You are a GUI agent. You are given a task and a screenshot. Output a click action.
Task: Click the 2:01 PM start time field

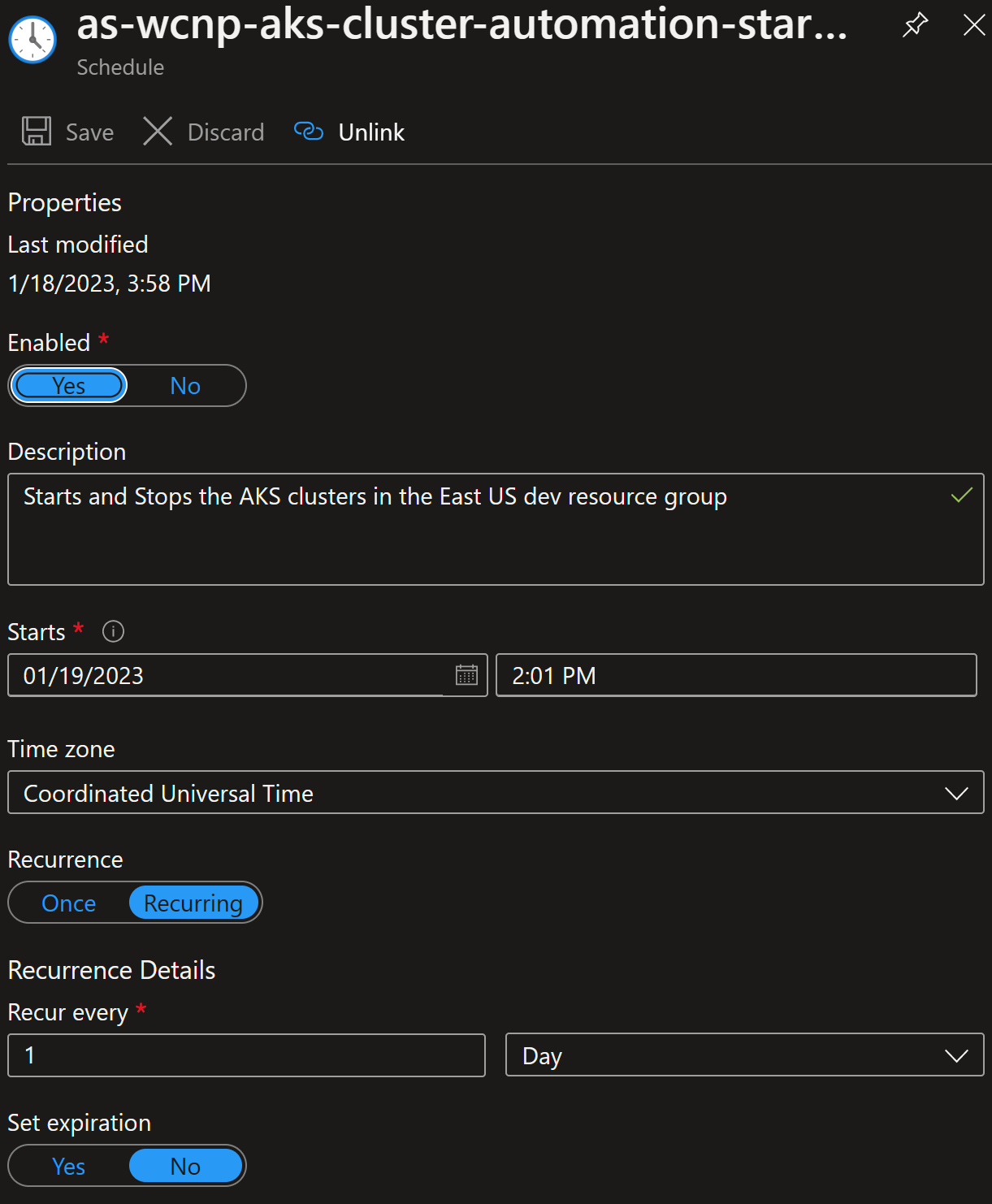click(x=736, y=675)
